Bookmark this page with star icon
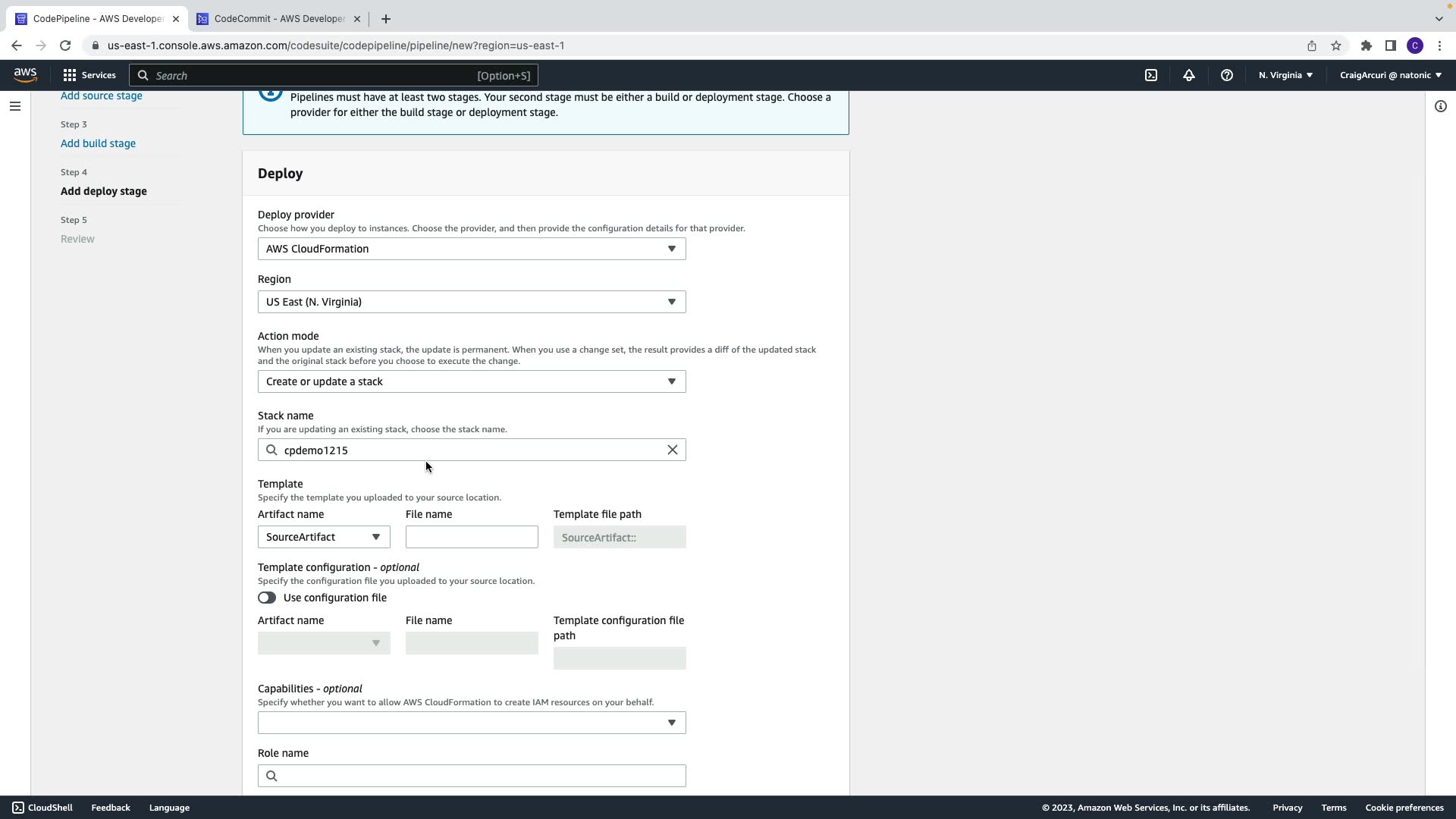Screen dimensions: 1456x819 coord(1335,45)
